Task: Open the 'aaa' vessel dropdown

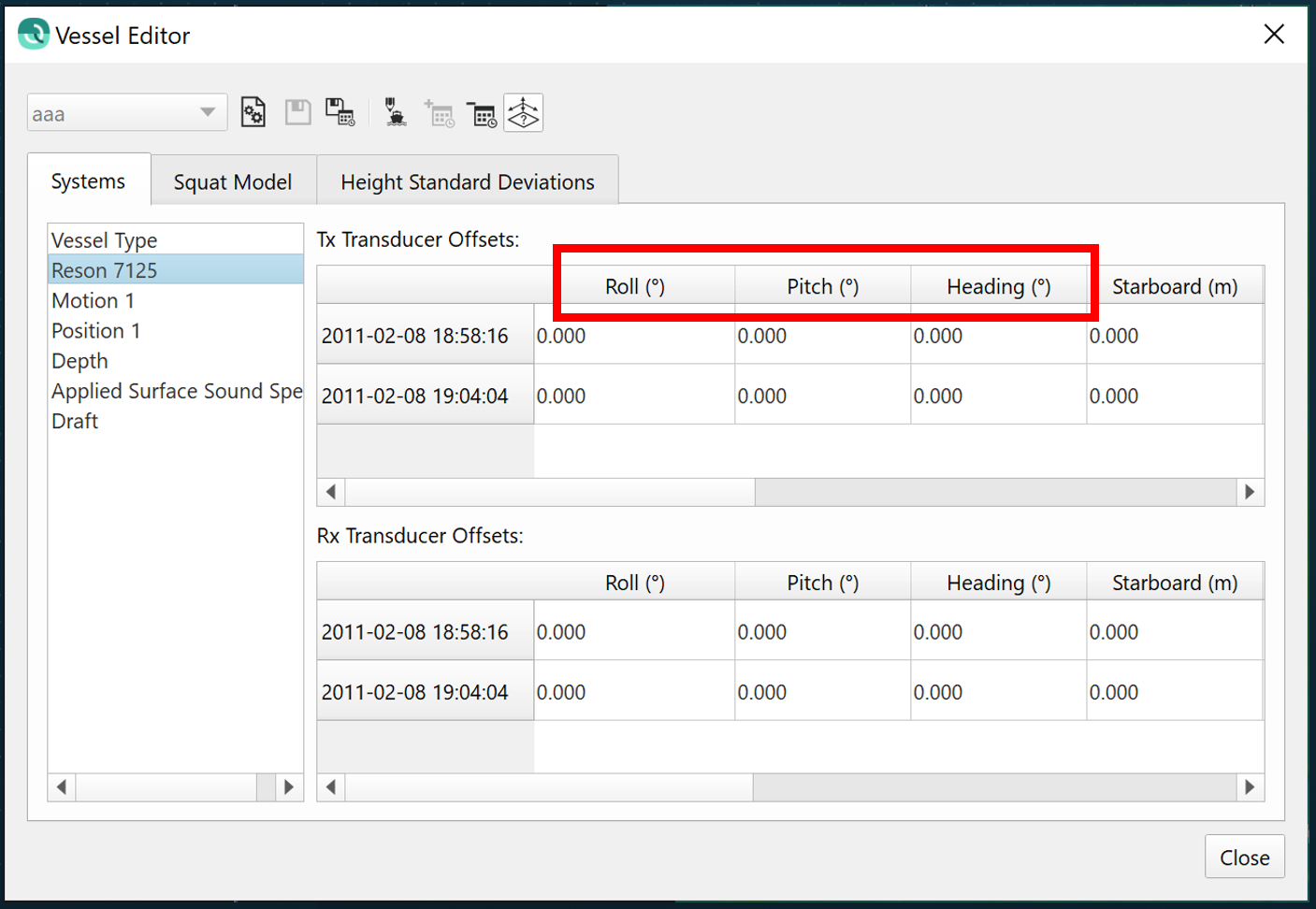Action: (126, 114)
